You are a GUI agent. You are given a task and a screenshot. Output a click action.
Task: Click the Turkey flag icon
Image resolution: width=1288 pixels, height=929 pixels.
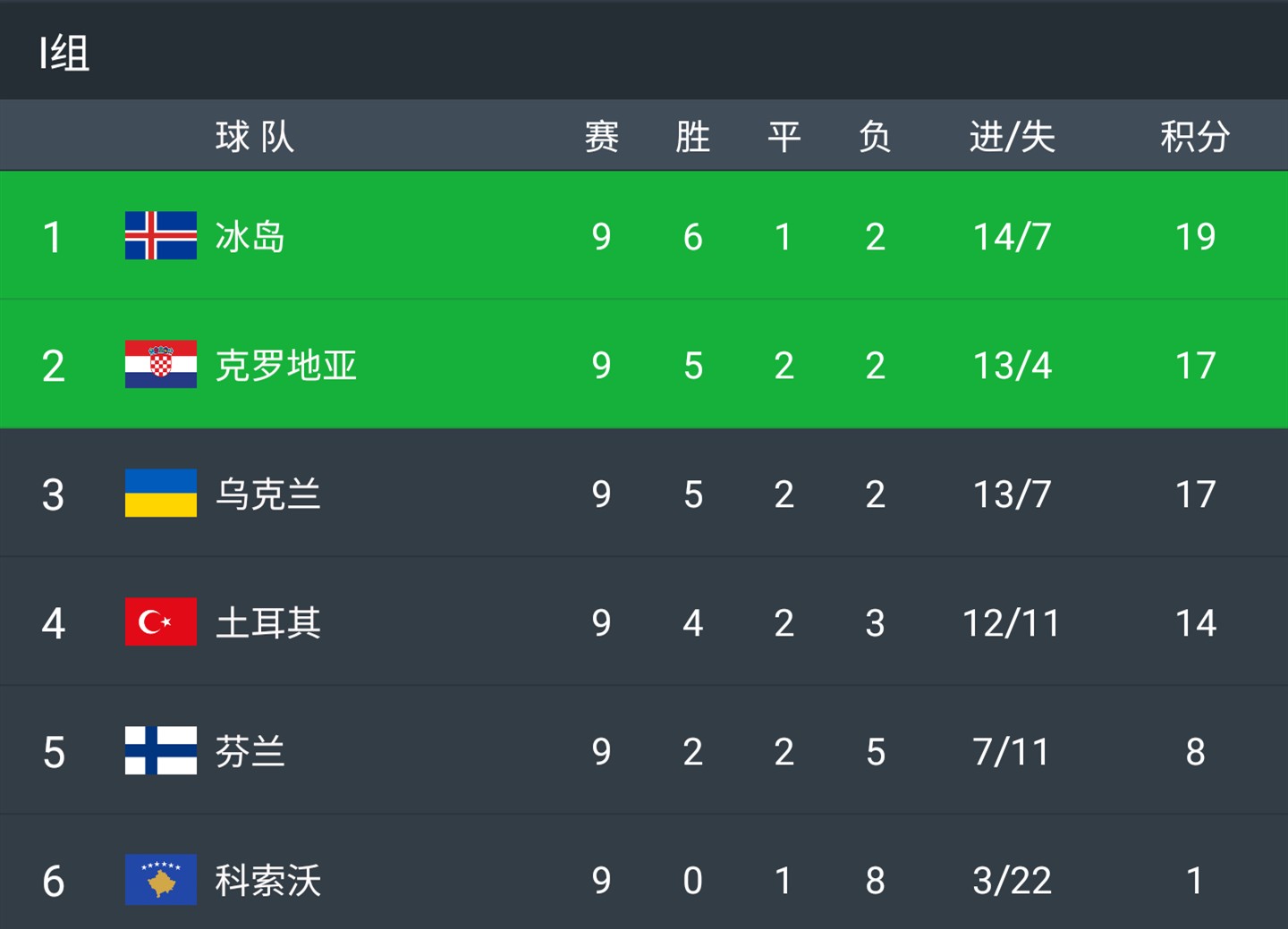[x=160, y=623]
